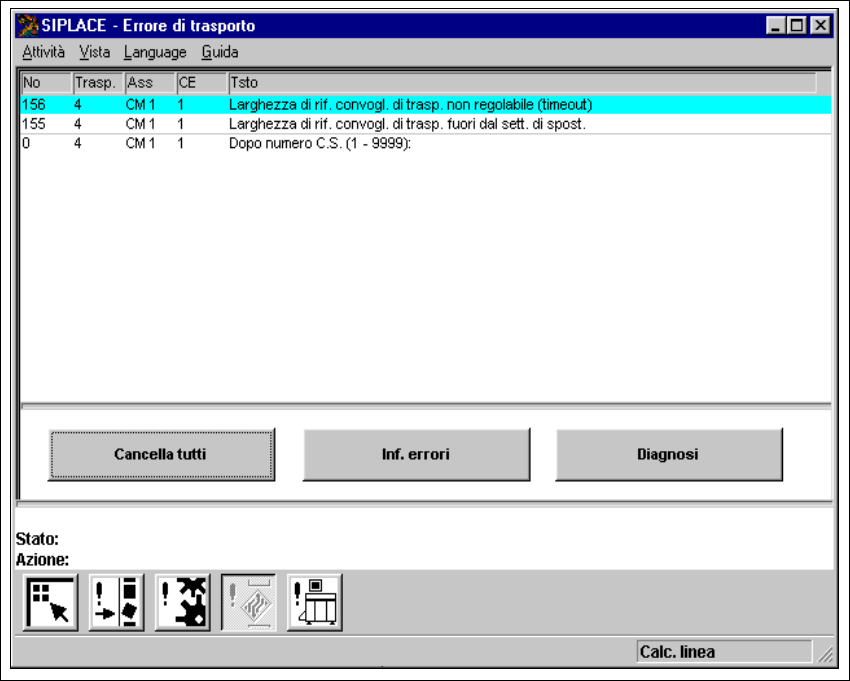850x681 pixels.
Task: Open the Attività menu
Action: click(x=43, y=52)
